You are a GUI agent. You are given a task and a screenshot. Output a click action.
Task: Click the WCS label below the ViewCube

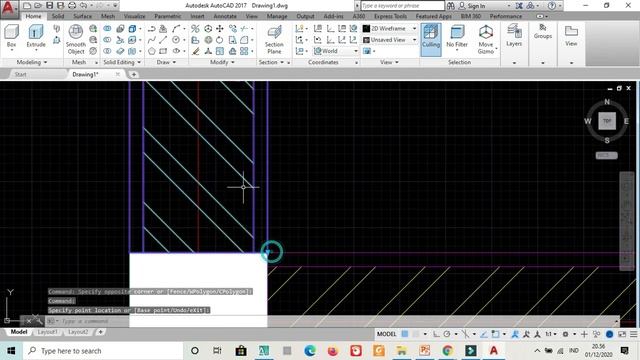click(607, 156)
